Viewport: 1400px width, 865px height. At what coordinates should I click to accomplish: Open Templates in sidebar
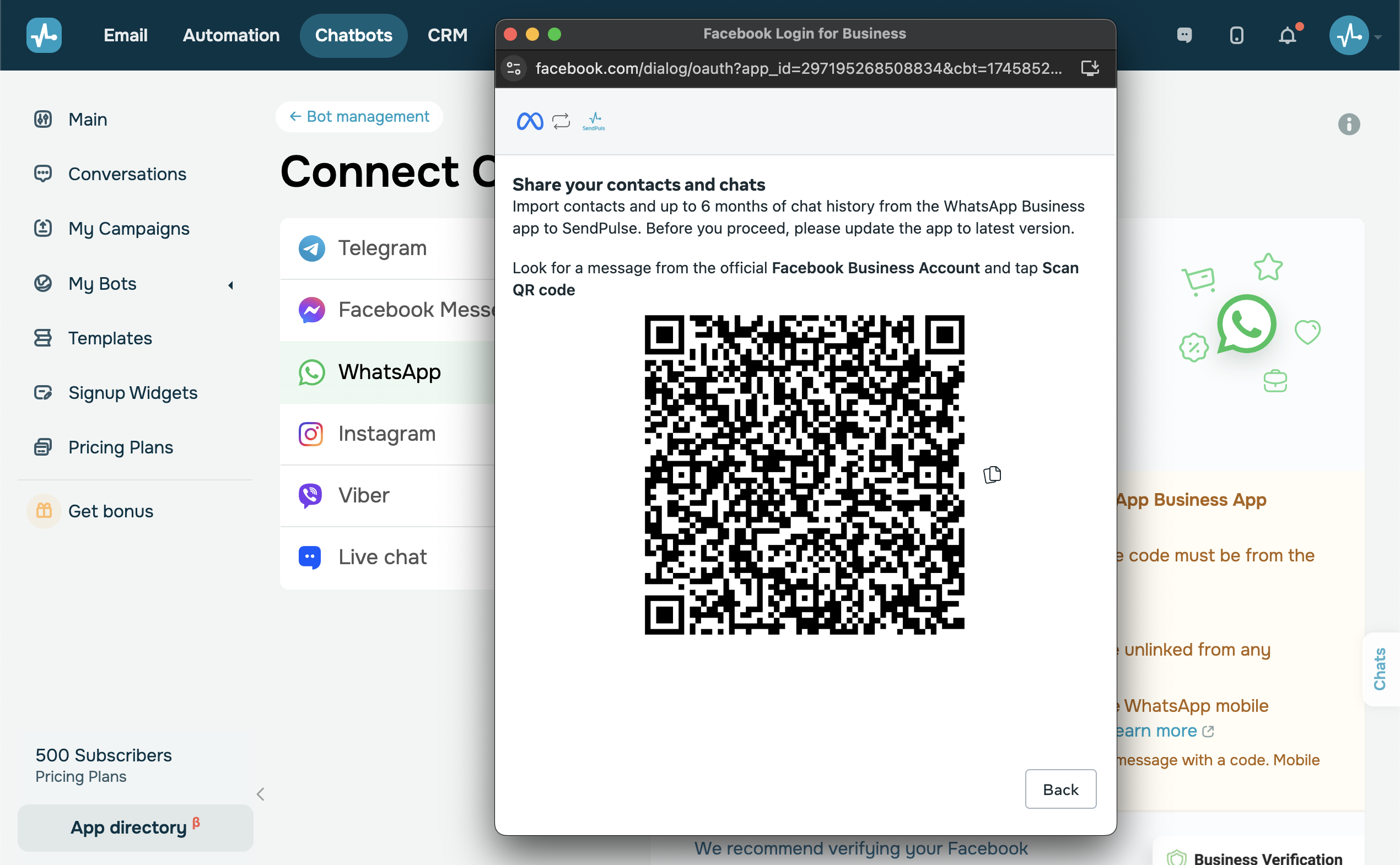click(110, 338)
